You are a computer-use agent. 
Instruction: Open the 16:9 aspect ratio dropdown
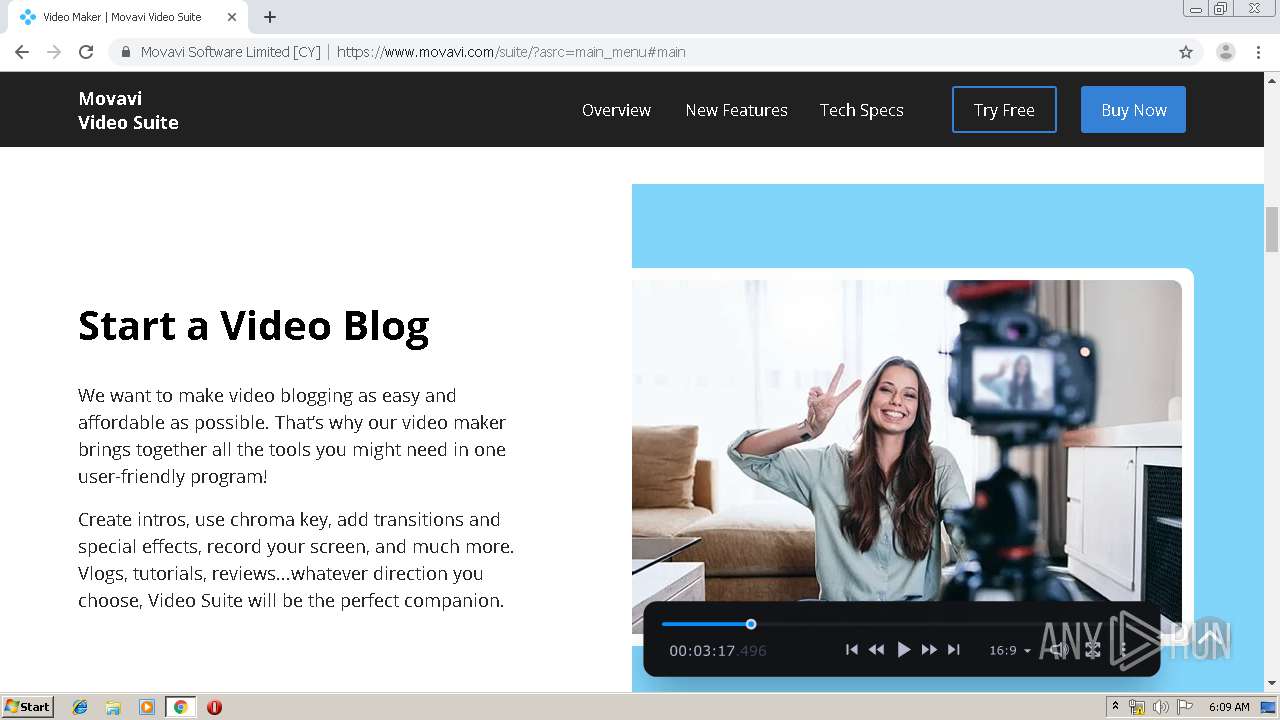pos(1009,651)
